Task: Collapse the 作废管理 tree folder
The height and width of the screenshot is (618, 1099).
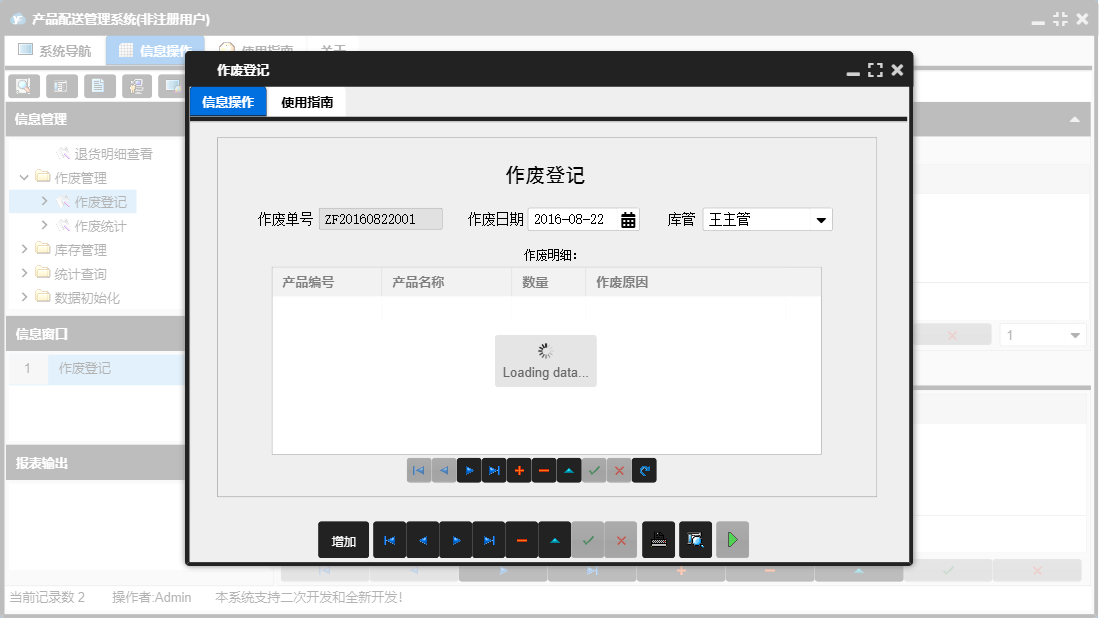Action: tap(24, 178)
